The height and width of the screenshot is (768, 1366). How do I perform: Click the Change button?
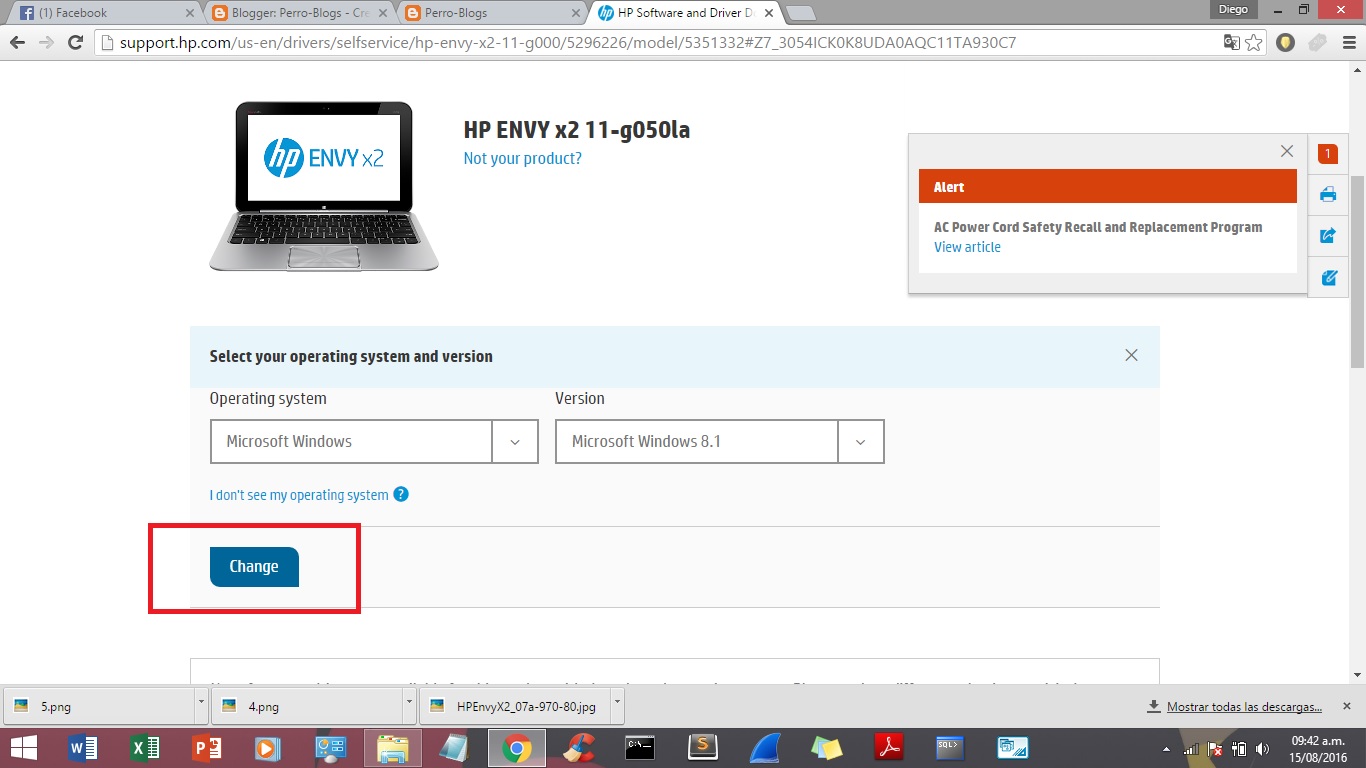[254, 566]
